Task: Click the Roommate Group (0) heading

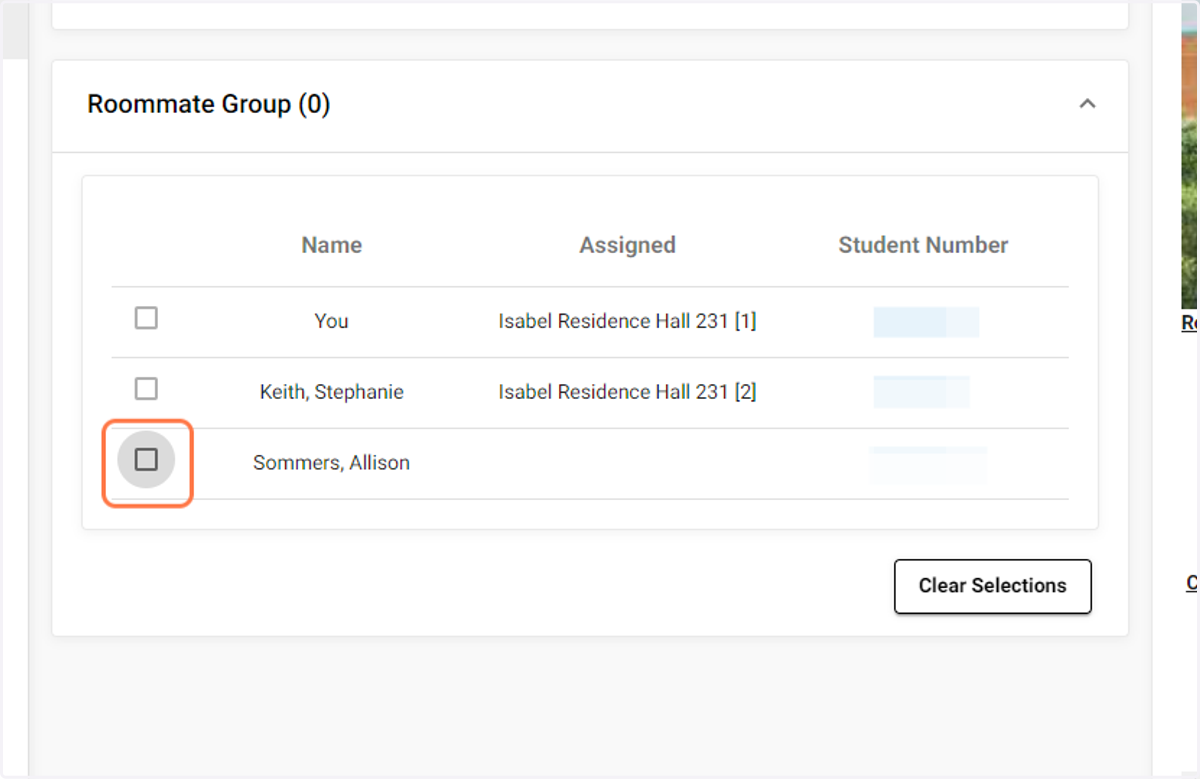Action: (209, 104)
